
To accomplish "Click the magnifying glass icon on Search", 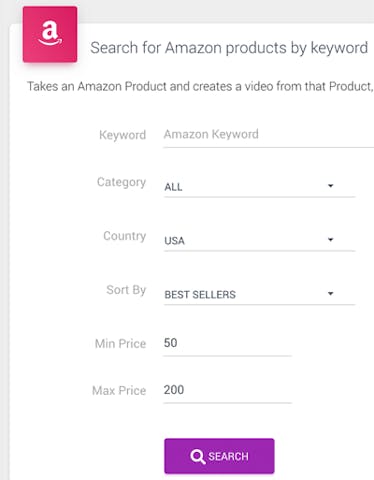I will 198,456.
